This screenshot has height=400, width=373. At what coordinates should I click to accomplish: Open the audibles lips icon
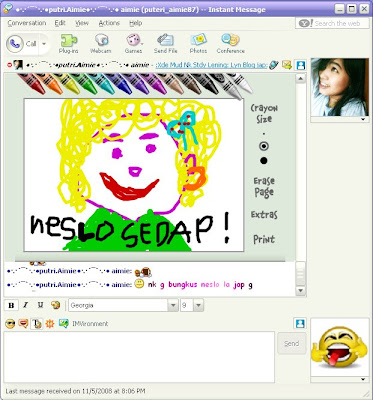23,323
